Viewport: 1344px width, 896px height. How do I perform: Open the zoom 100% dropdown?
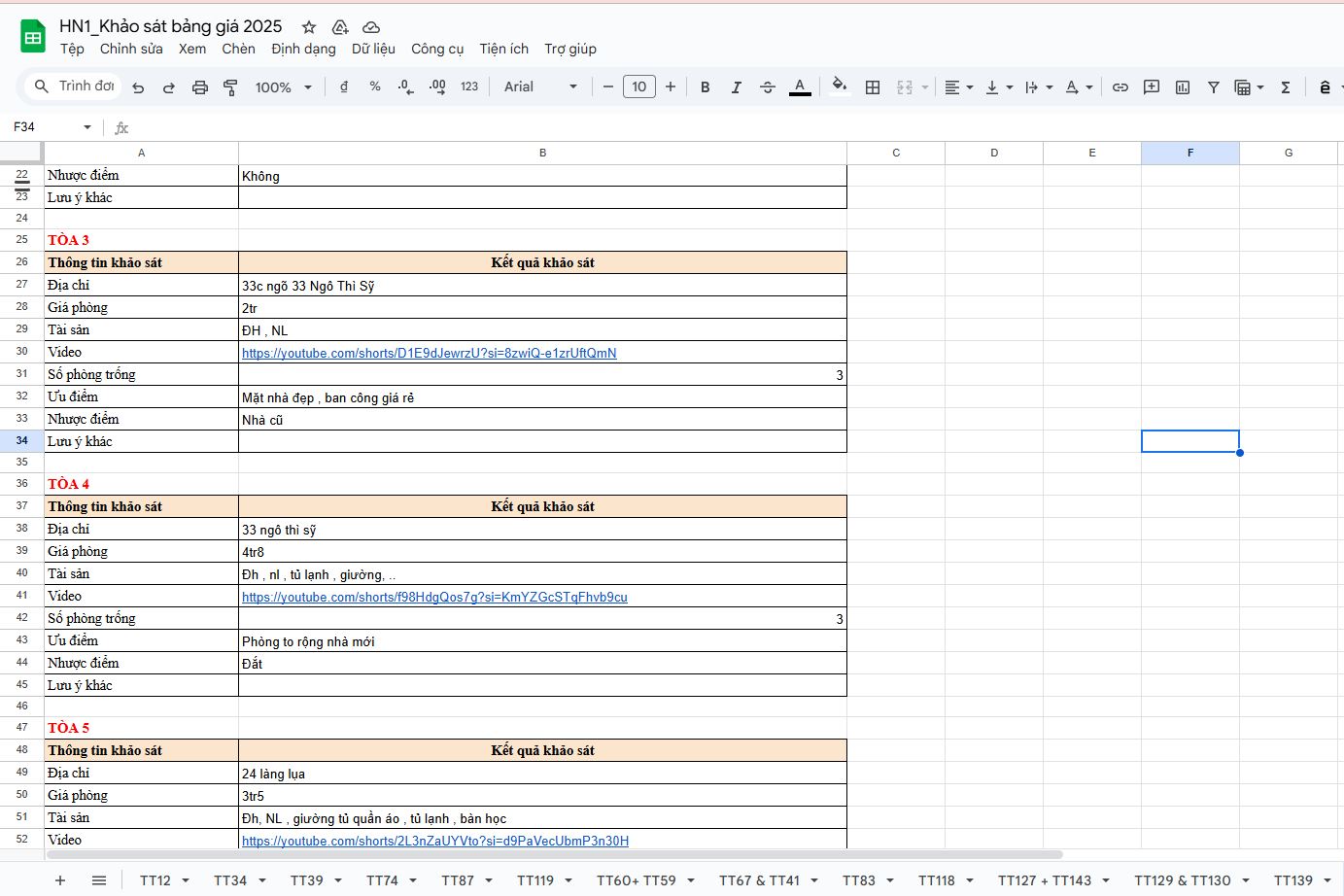coord(283,87)
